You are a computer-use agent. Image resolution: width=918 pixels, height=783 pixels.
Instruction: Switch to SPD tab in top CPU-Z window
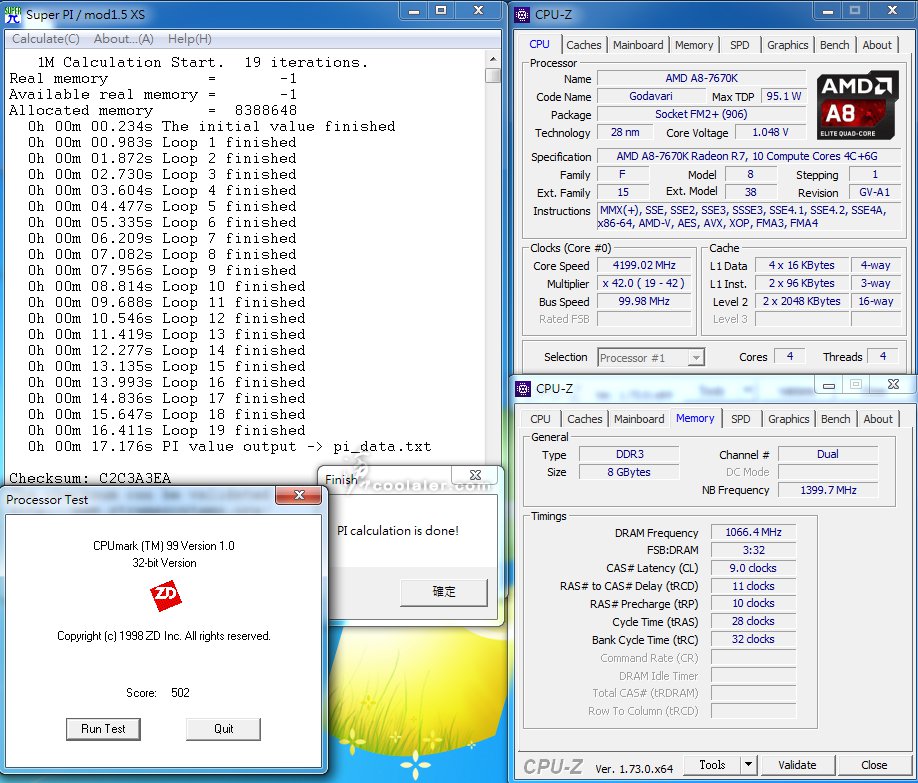pos(739,45)
